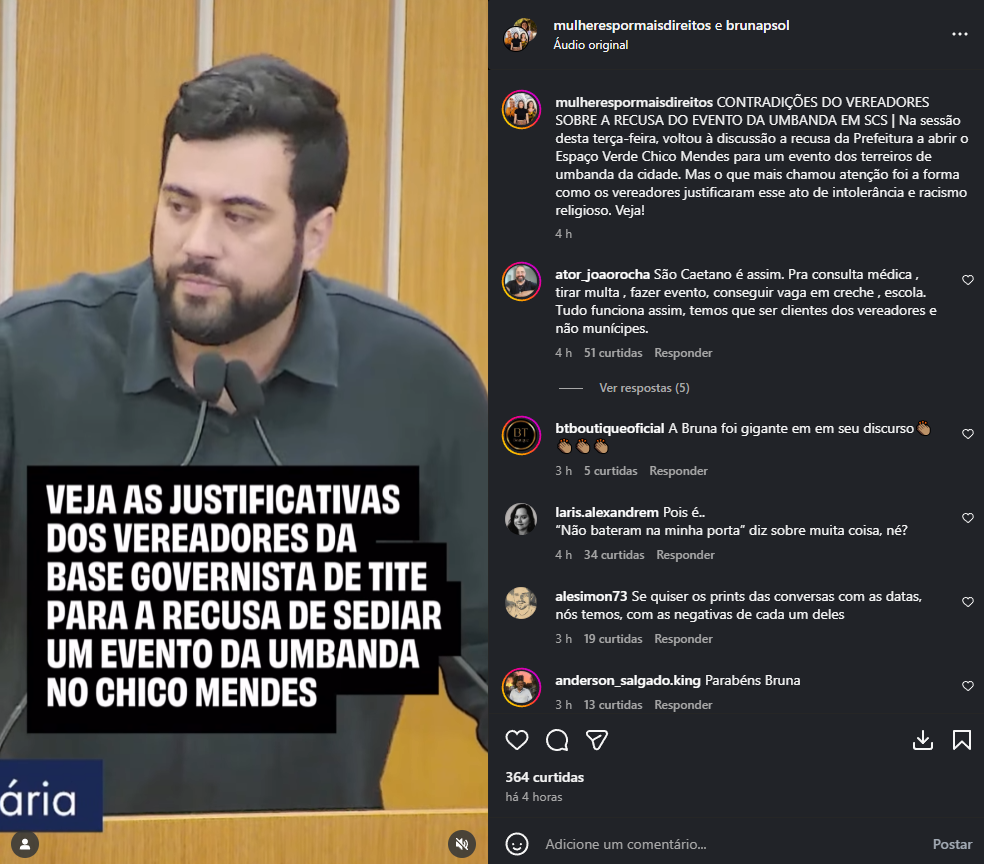Unmute the video sound

[462, 844]
